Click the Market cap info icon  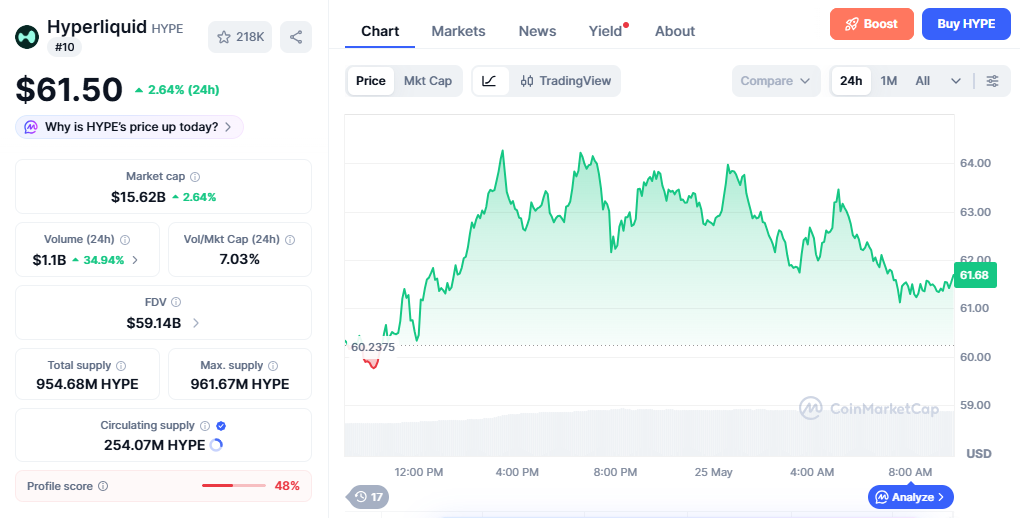click(x=195, y=176)
